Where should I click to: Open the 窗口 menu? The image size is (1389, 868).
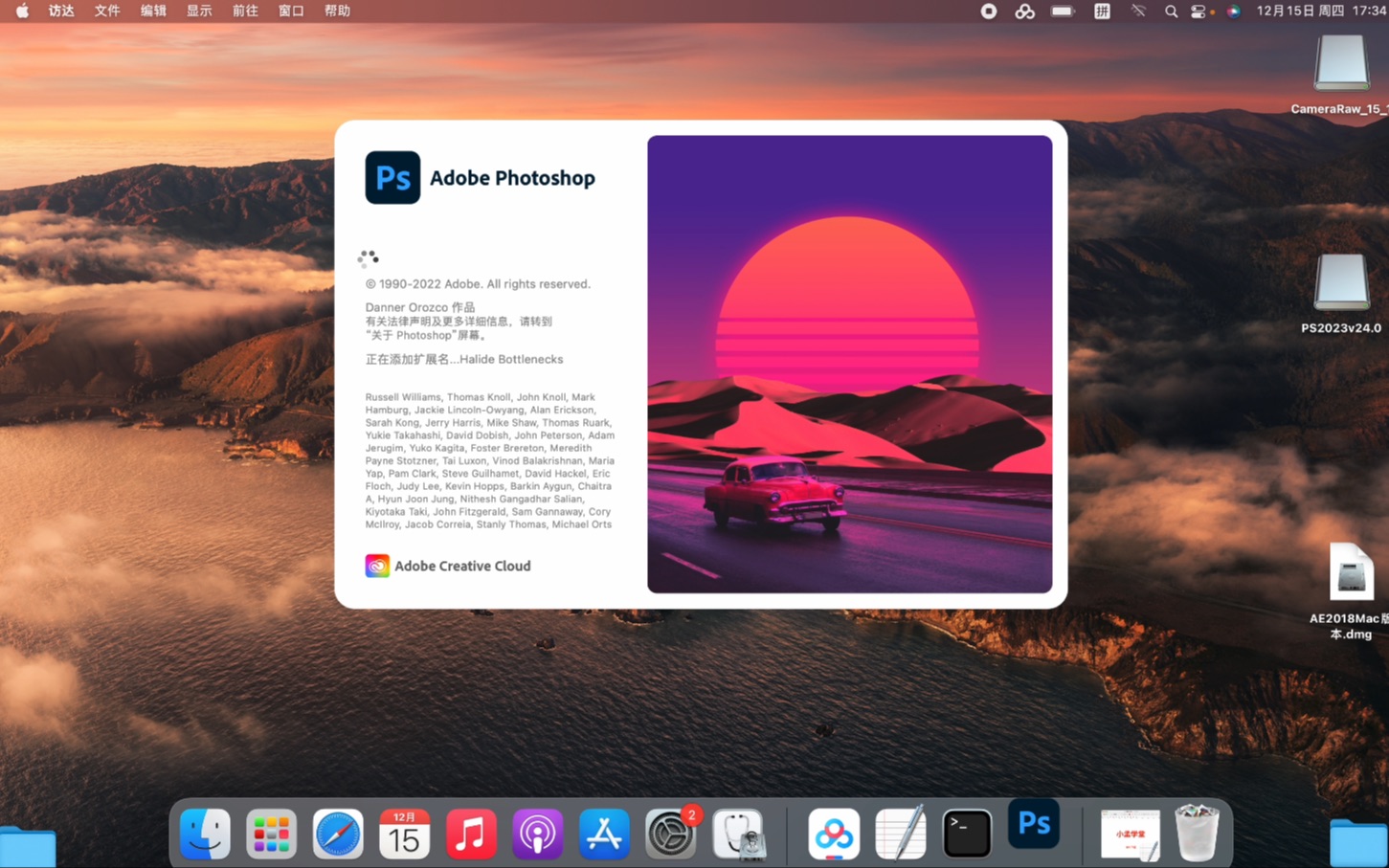(x=291, y=11)
